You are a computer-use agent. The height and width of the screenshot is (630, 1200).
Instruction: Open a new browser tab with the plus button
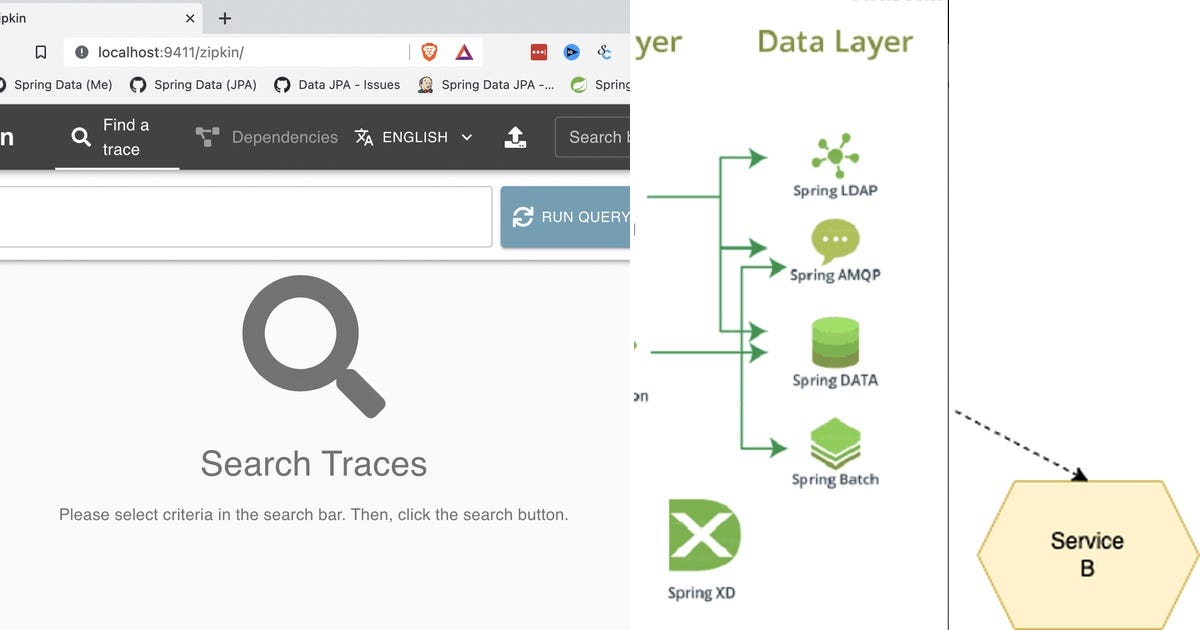pos(224,18)
